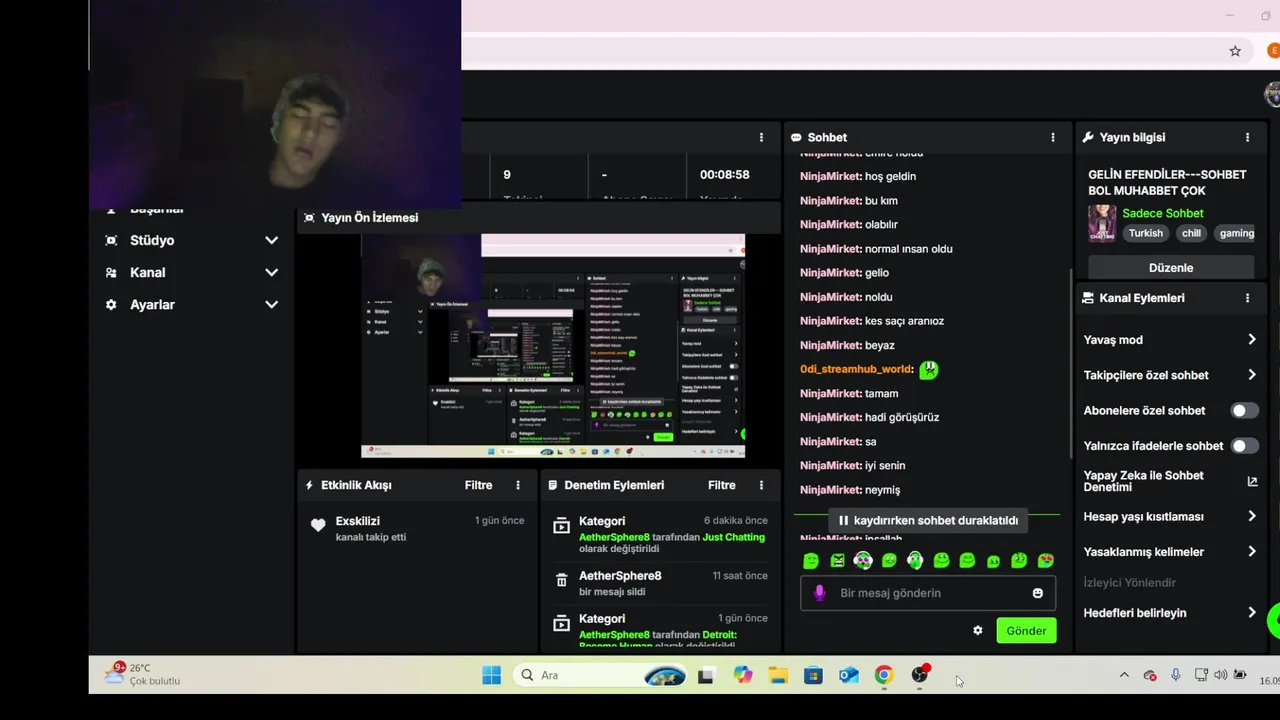
Task: Click the trash icon beside AetherSphere8 deletion entry
Action: (x=561, y=580)
